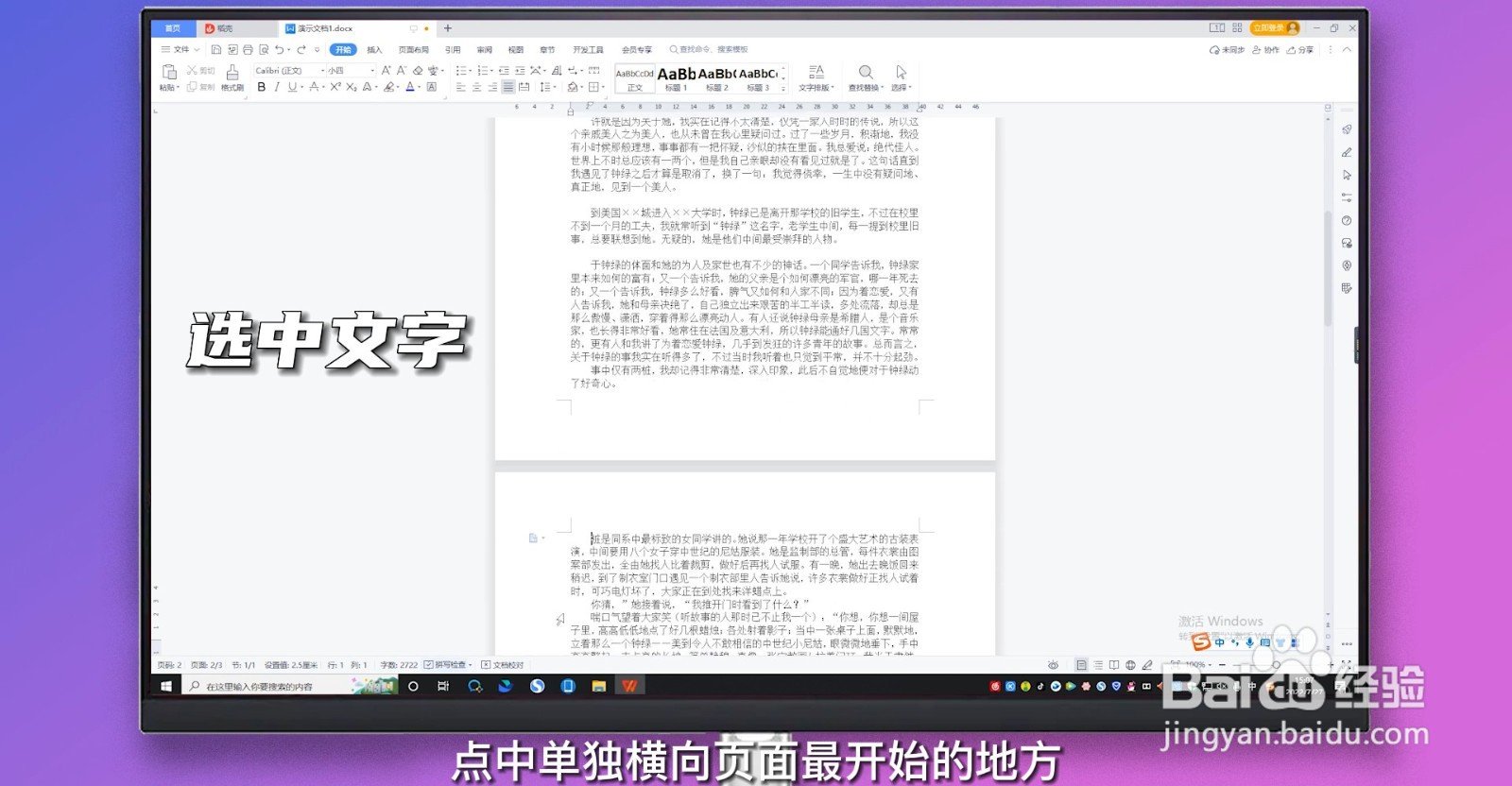Switch to the View (视图) tab

pos(516,49)
